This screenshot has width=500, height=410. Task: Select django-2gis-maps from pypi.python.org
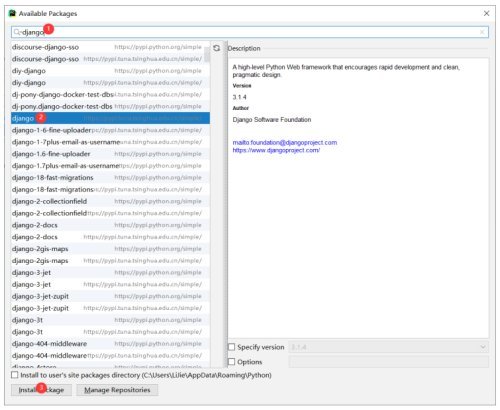click(x=110, y=249)
